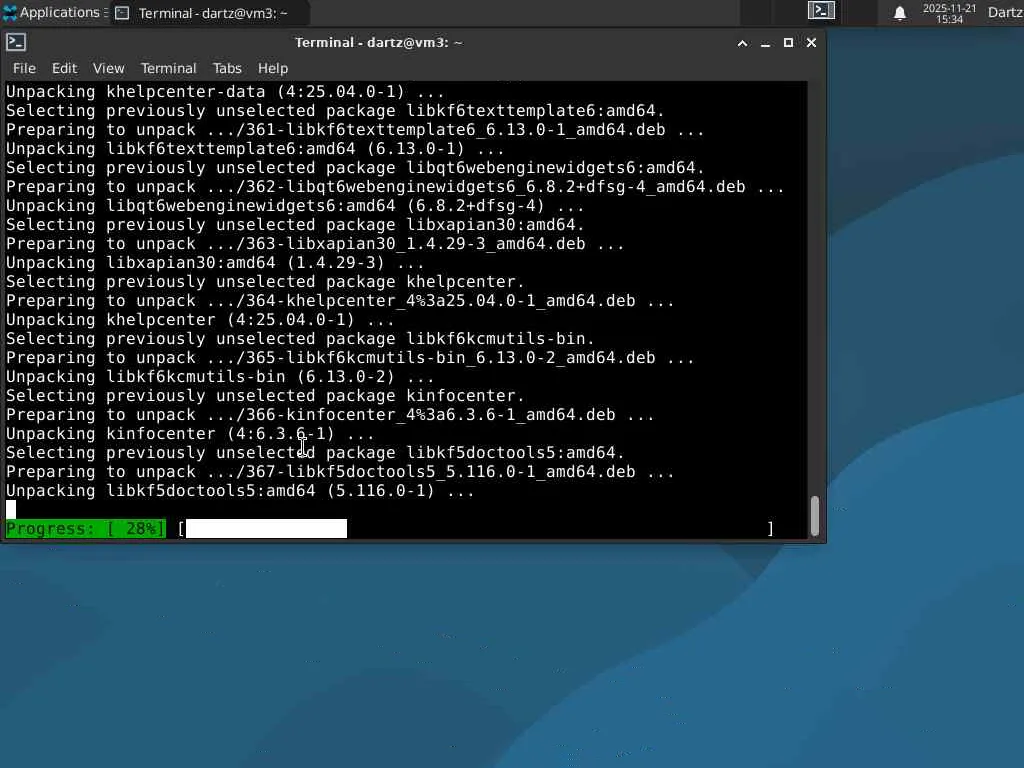This screenshot has height=768, width=1024.
Task: Click 'Unpacking libqt6webenginewidgets6:amd64 (6.8.2+dfsg-4)' line
Action: coord(295,205)
